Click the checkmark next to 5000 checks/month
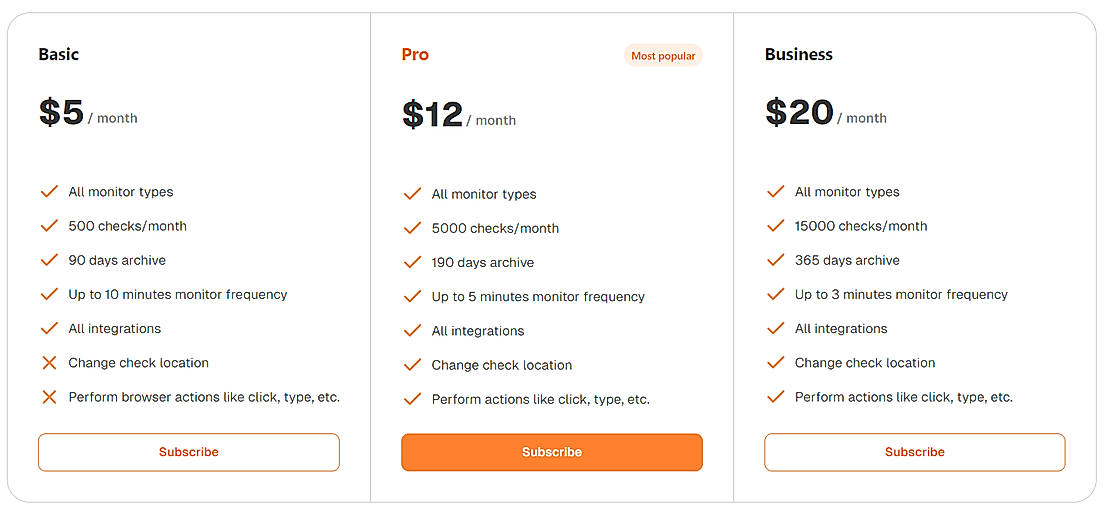The width and height of the screenshot is (1108, 518). [412, 228]
